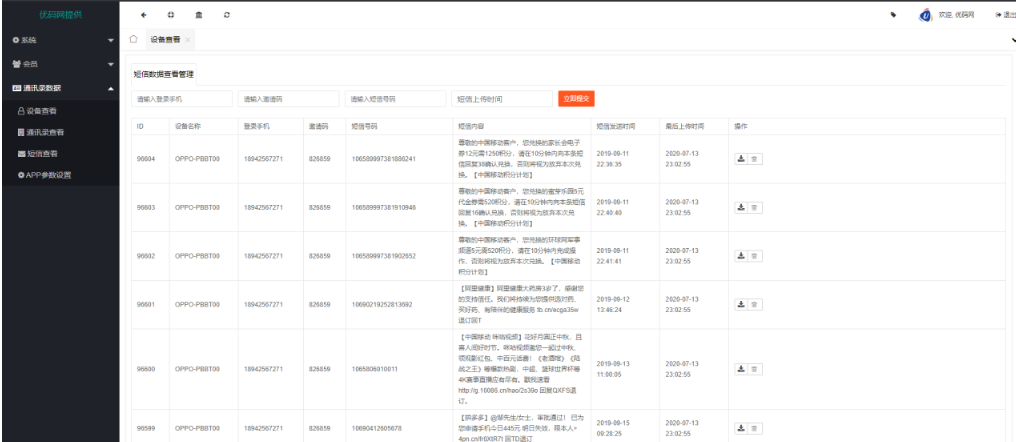Focus the 请输入短信号码 input field
Screen dimensions: 1016x442
tap(395, 99)
